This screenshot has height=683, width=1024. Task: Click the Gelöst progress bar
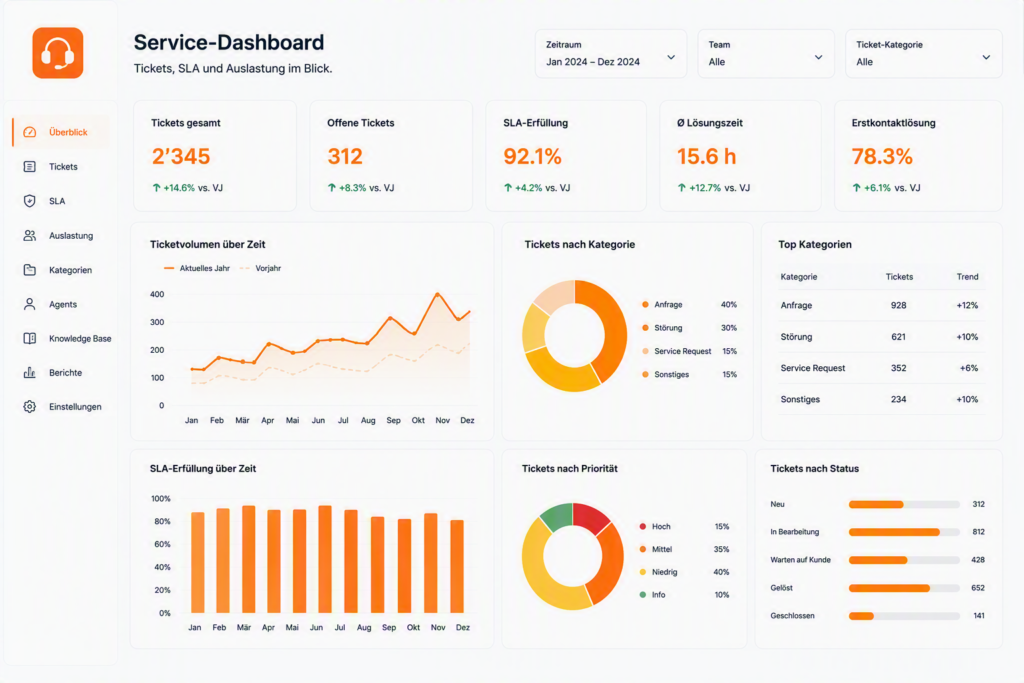(904, 588)
